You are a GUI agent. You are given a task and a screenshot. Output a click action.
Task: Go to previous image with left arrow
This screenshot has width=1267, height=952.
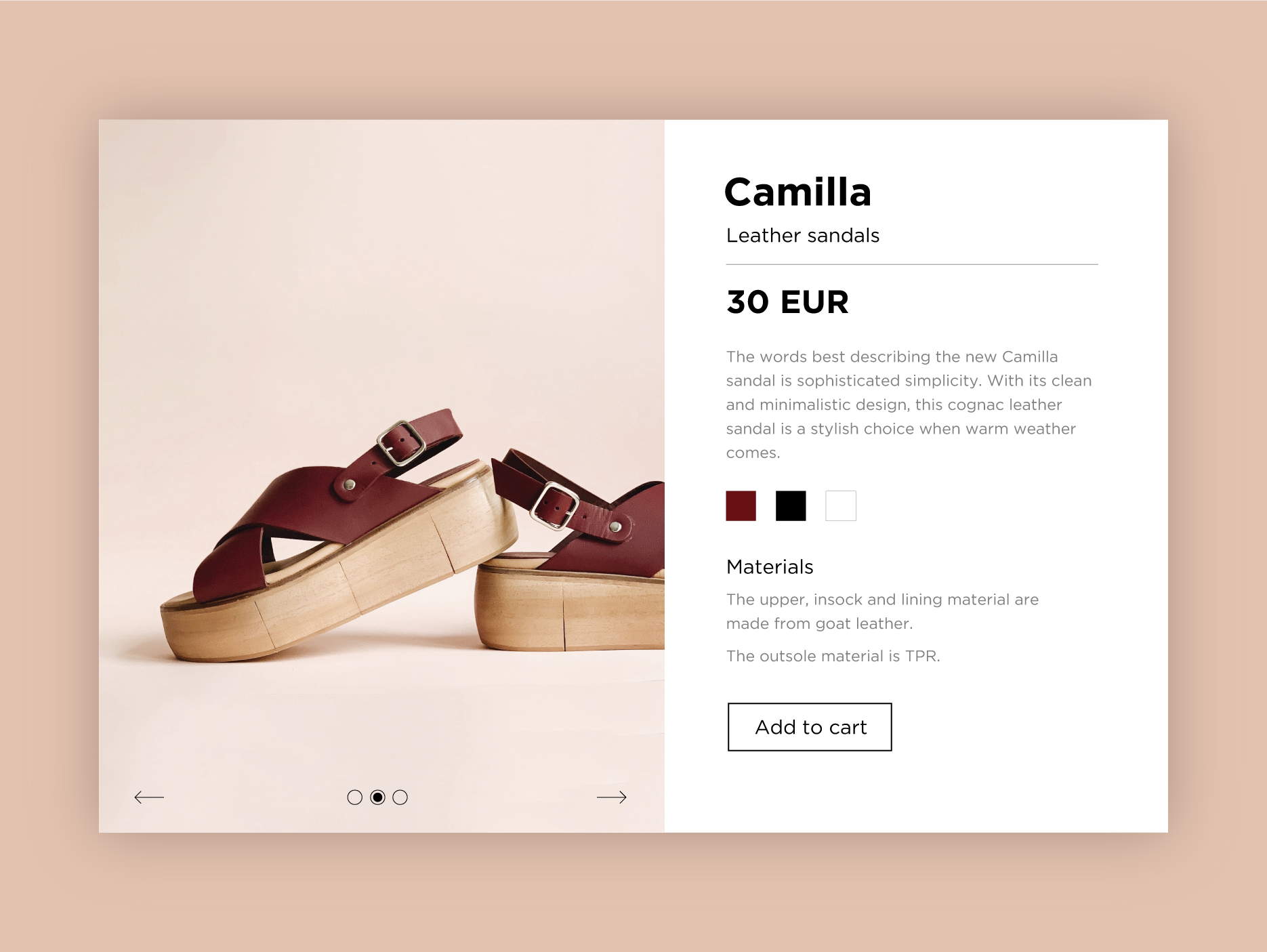coord(149,798)
